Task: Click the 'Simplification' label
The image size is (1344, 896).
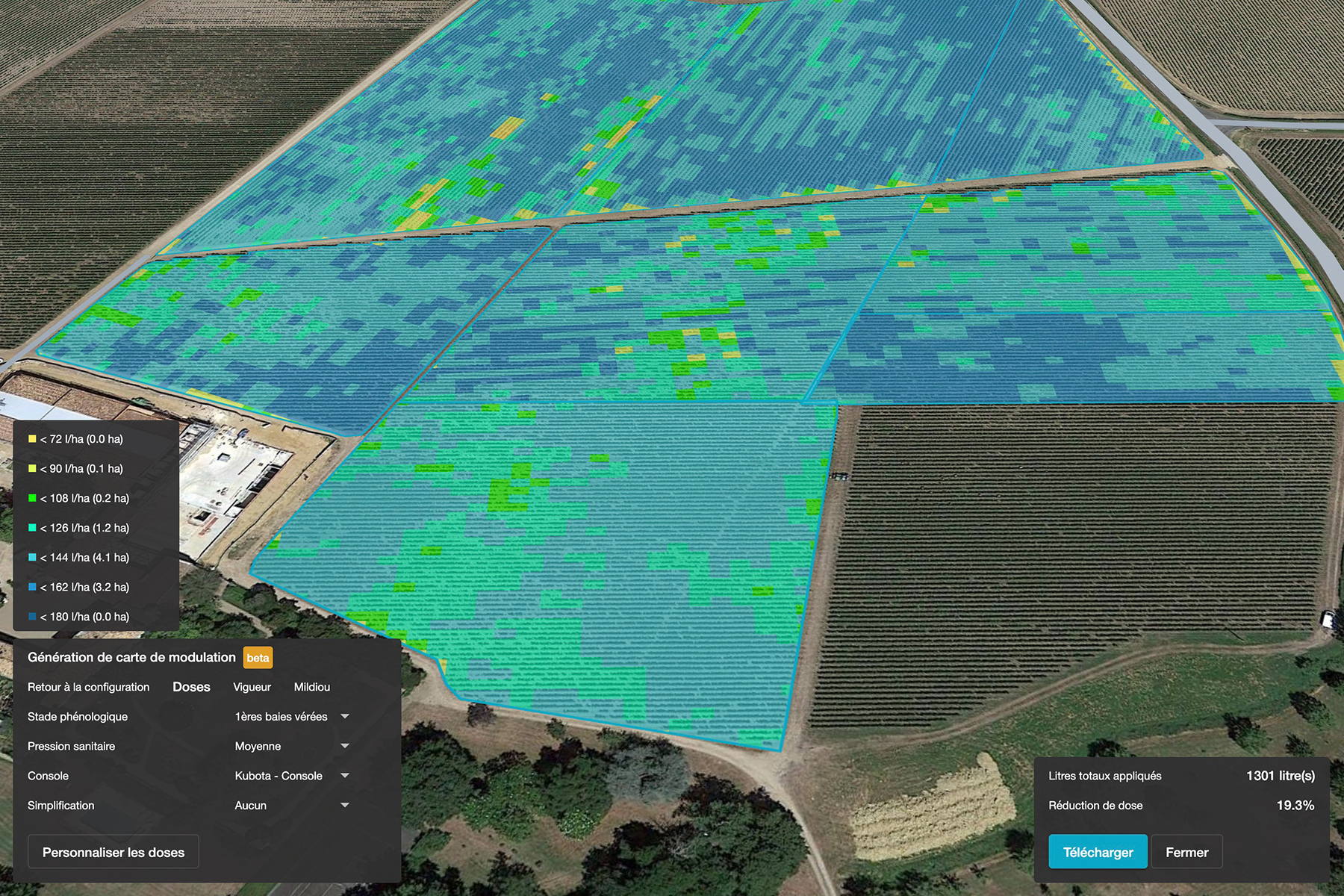Action: pyautogui.click(x=60, y=806)
